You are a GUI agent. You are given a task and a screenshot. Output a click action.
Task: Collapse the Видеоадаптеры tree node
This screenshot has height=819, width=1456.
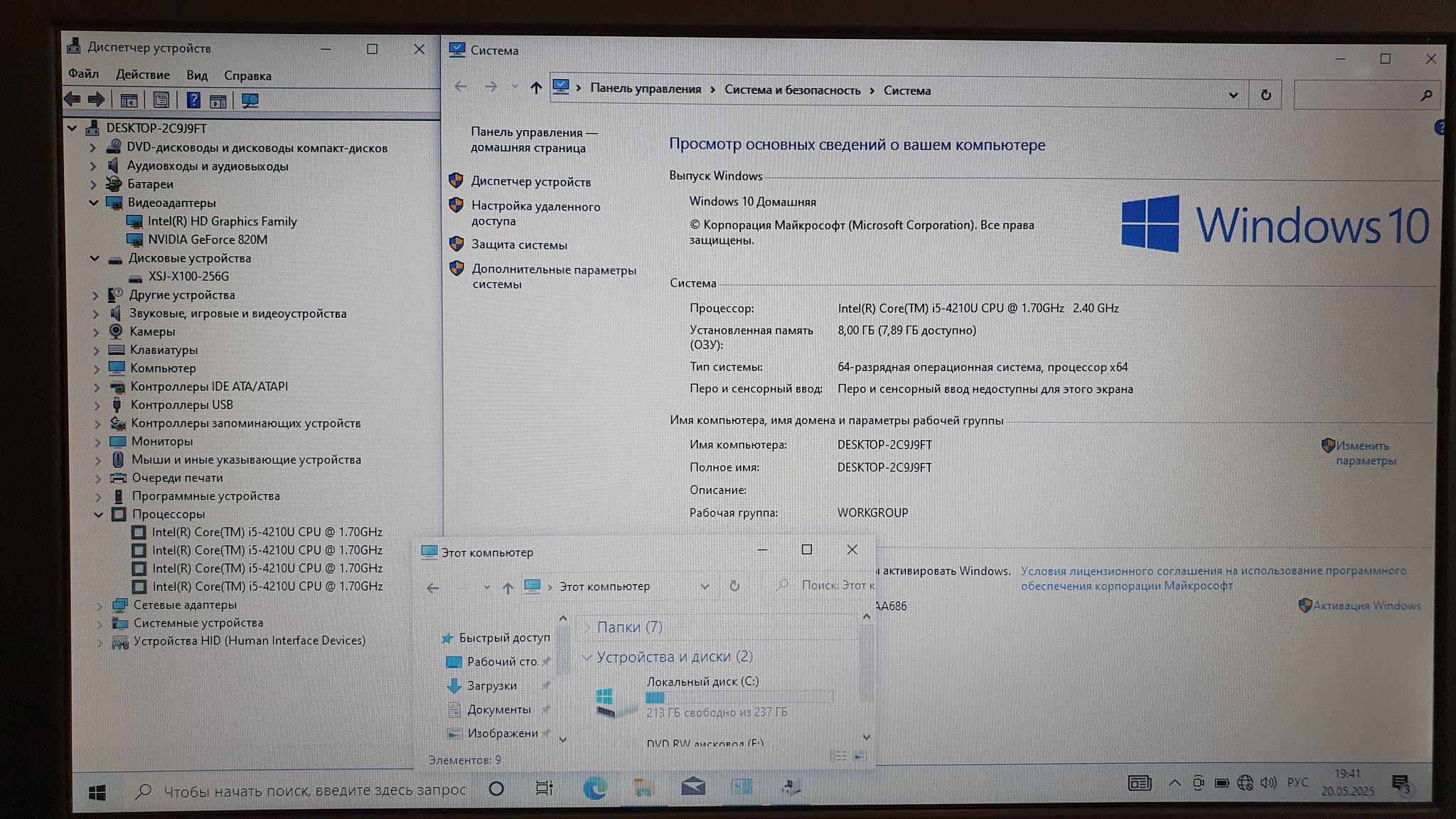(x=94, y=203)
